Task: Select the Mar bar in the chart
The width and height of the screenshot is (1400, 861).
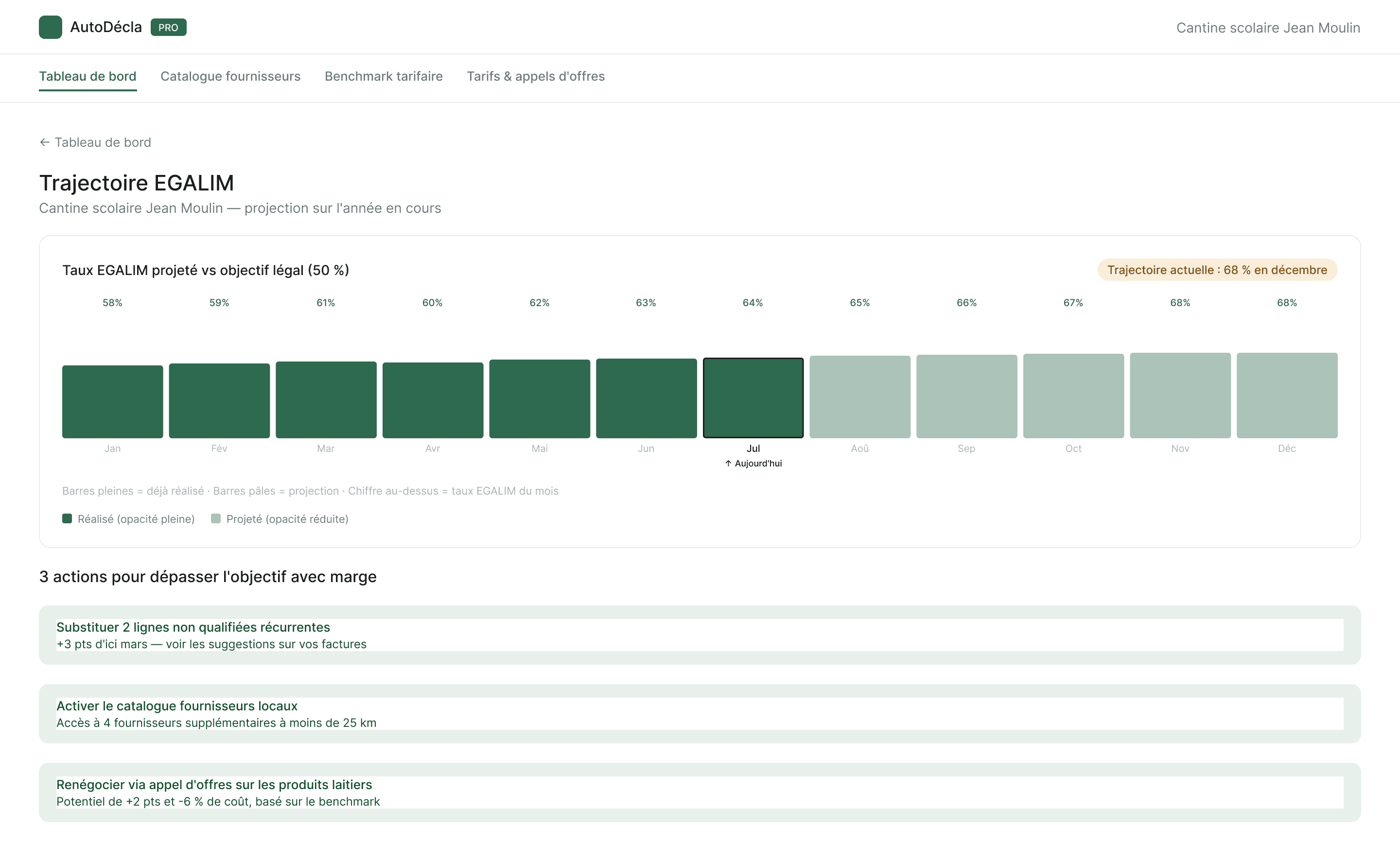Action: pyautogui.click(x=326, y=400)
